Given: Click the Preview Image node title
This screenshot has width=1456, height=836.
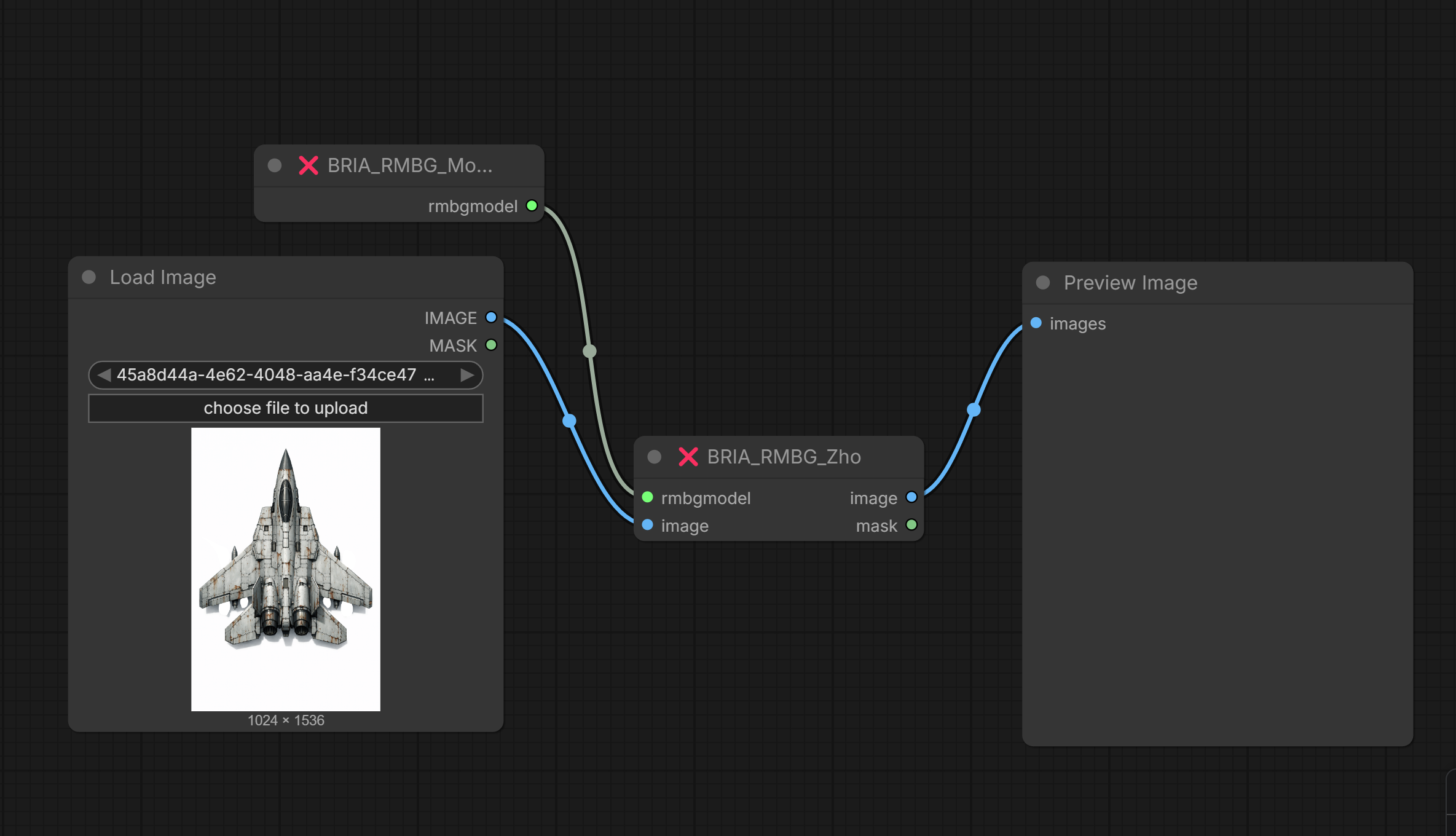Looking at the screenshot, I should tap(1130, 283).
